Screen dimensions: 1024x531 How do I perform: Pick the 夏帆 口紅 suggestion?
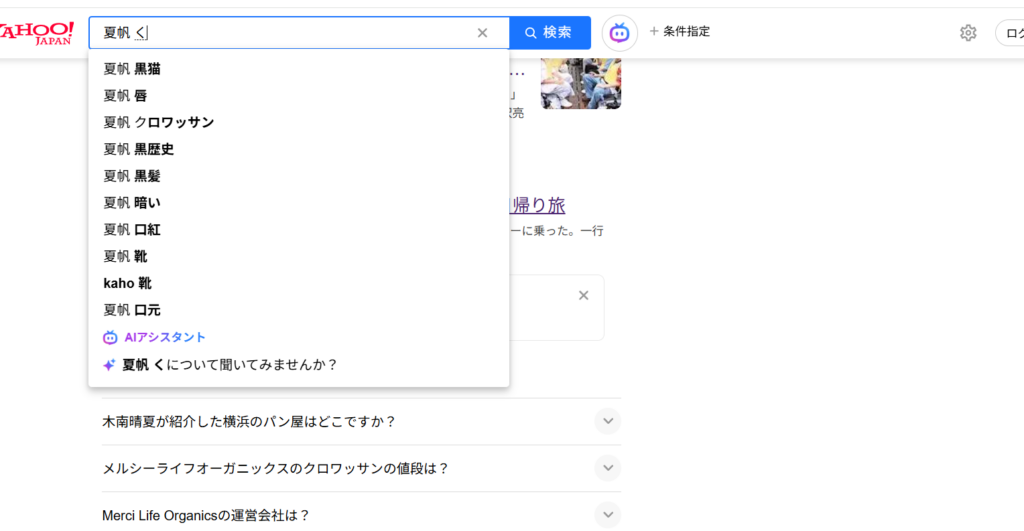point(132,229)
